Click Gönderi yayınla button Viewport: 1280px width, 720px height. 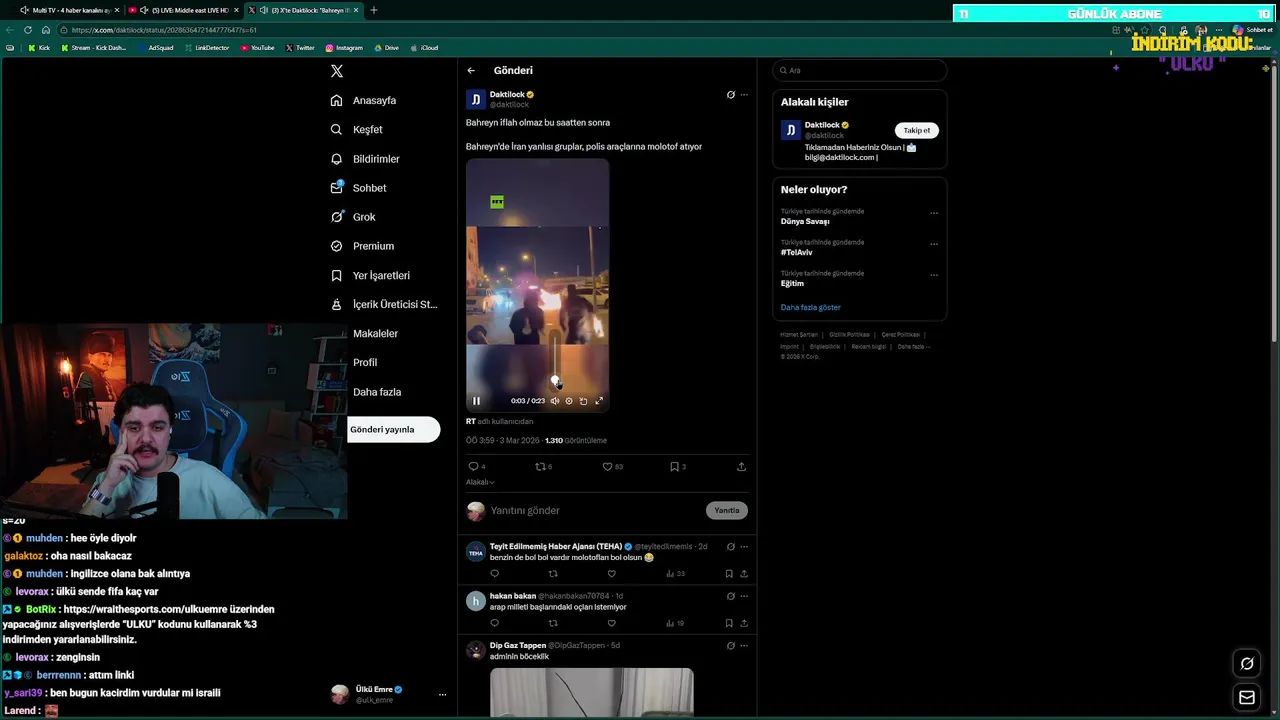pos(394,429)
